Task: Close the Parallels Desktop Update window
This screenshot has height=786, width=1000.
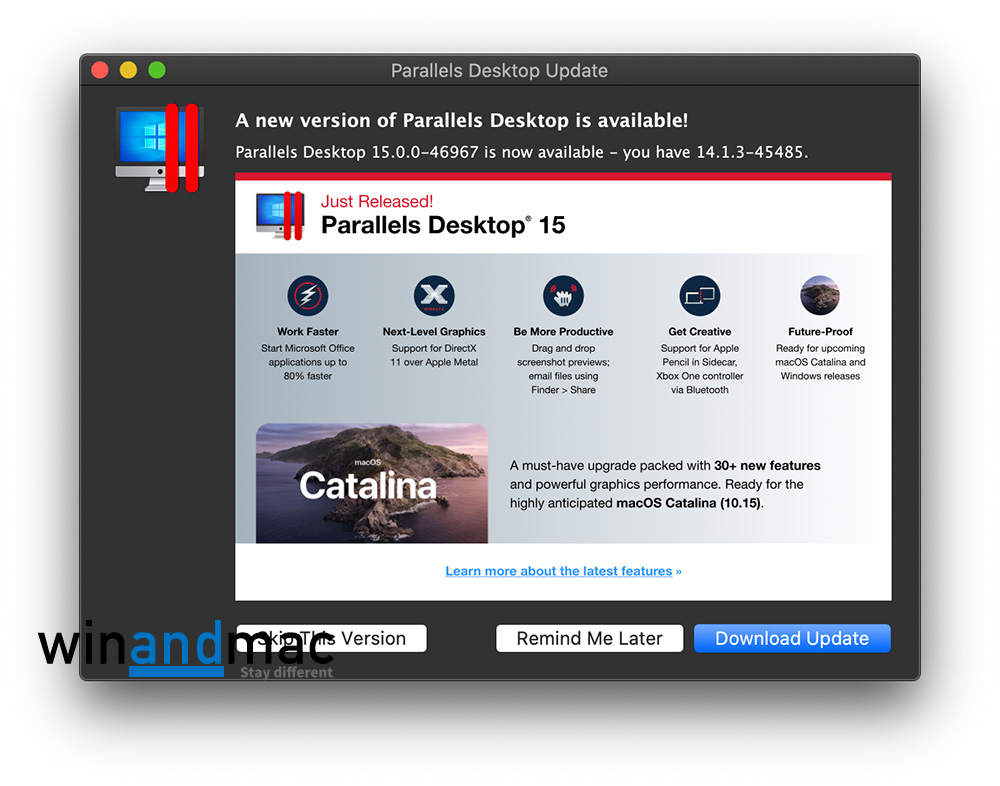Action: click(x=100, y=70)
